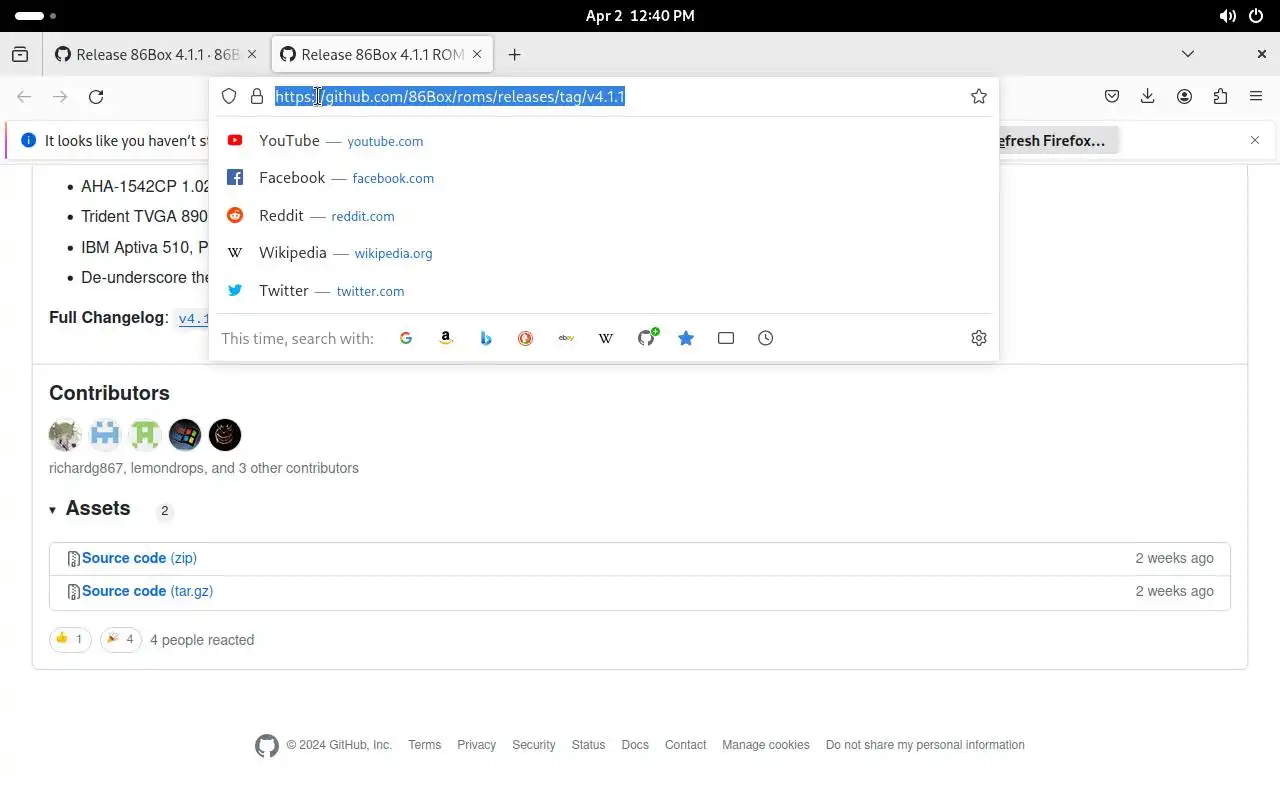This screenshot has height=800, width=1280.
Task: Open first contributor avatar
Action: coord(65,435)
